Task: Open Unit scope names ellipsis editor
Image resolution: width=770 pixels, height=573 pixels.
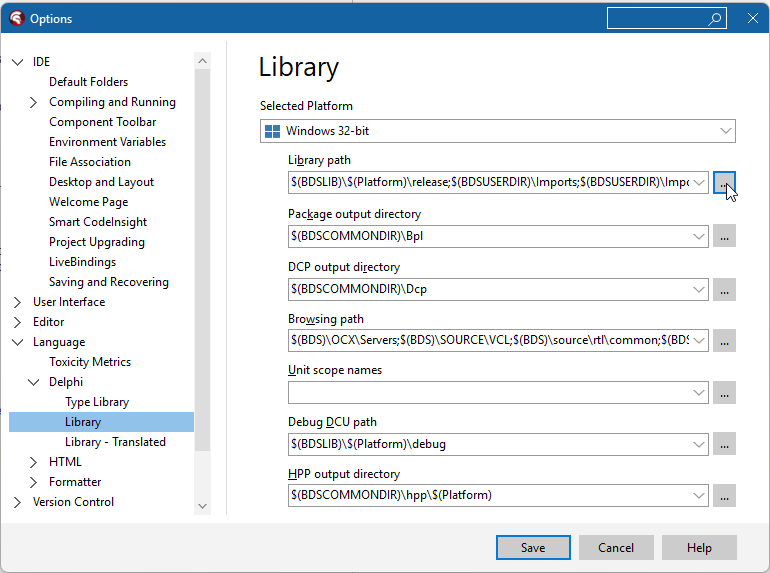Action: coord(724,392)
